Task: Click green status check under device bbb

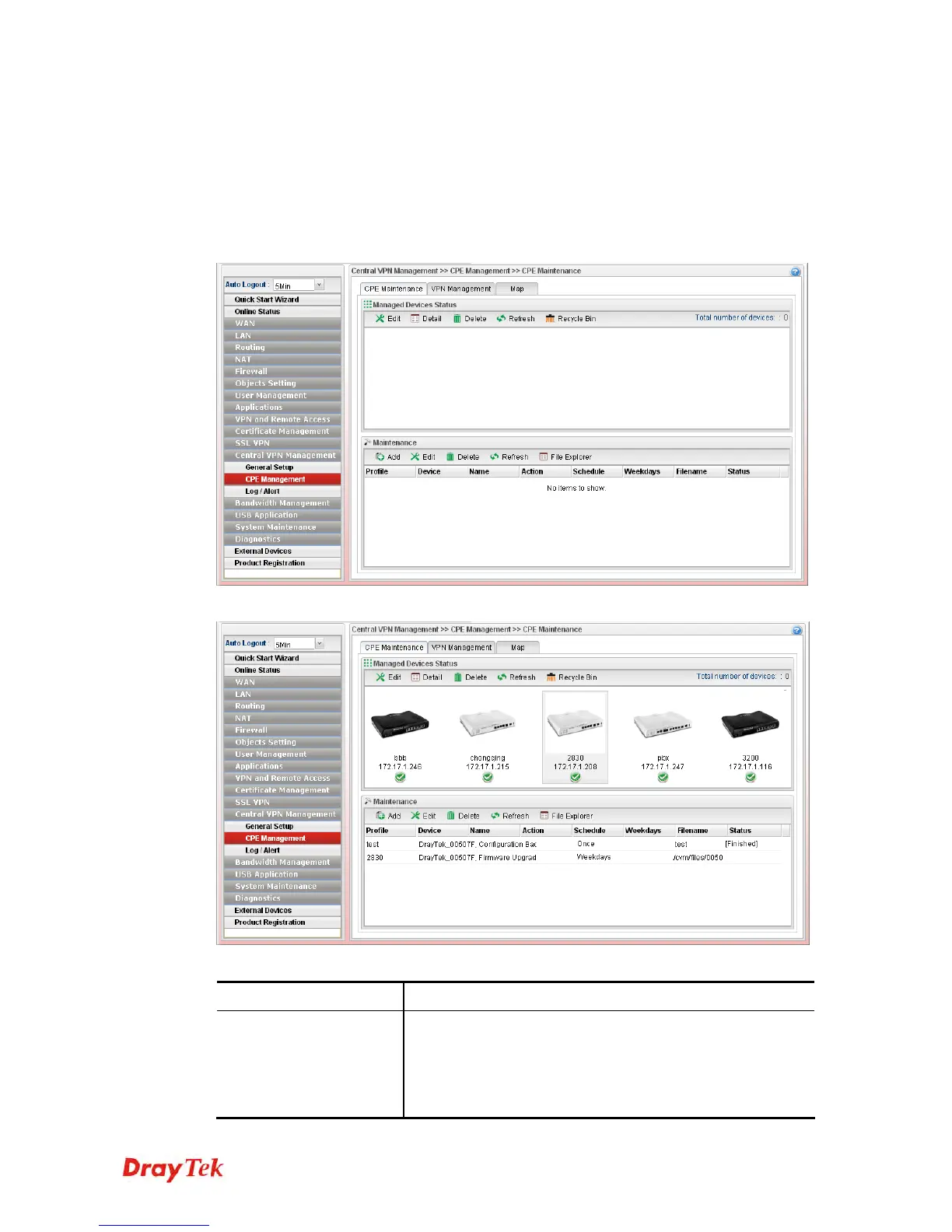Action: [x=400, y=777]
